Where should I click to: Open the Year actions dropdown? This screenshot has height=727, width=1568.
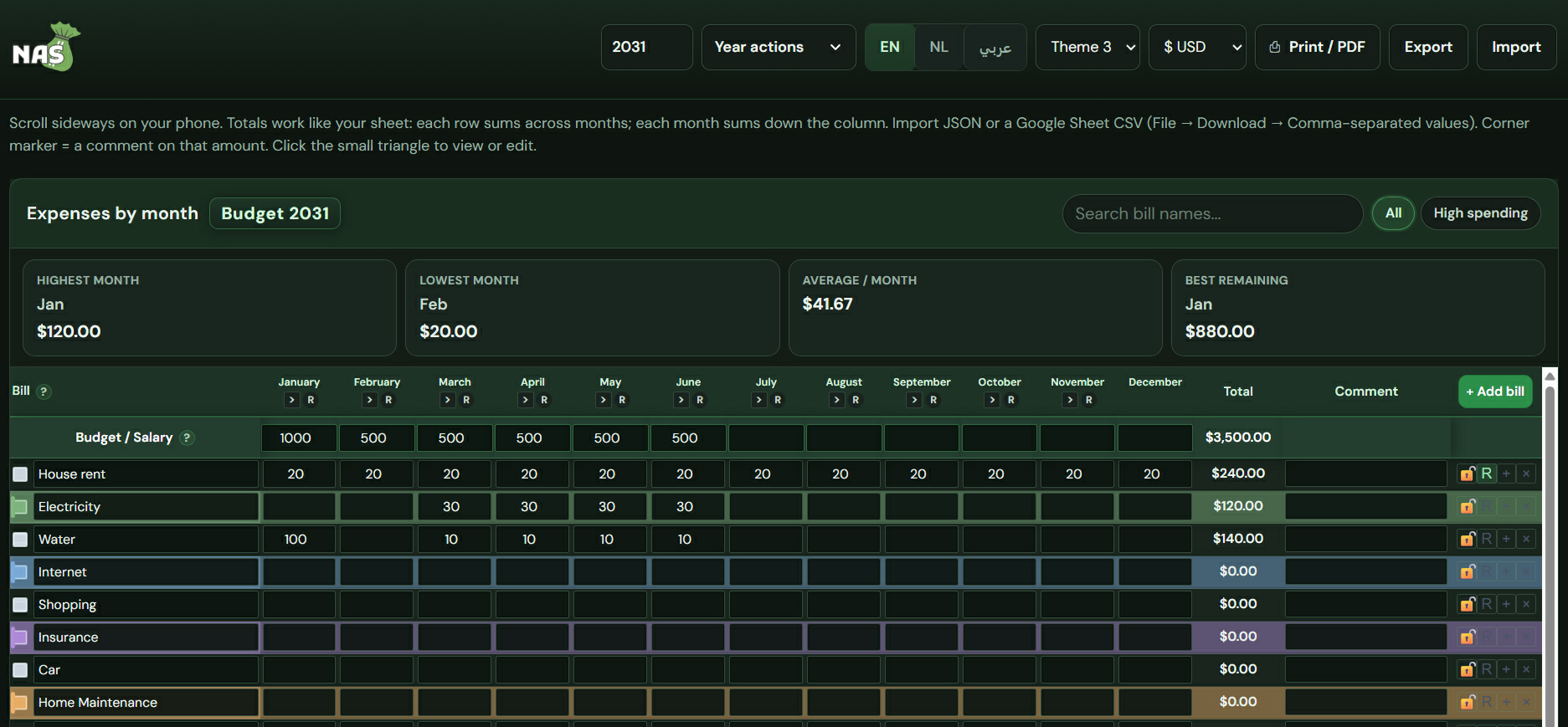coord(779,47)
